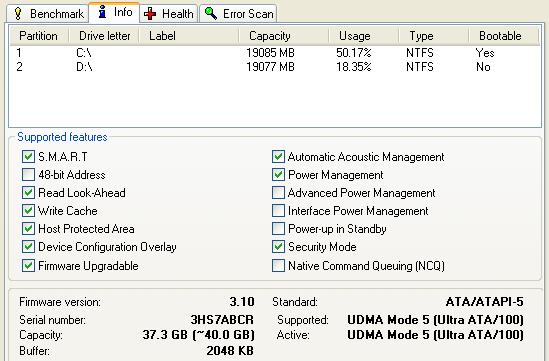This screenshot has height=361, width=549.
Task: Click the Drive letter column header
Action: (x=104, y=36)
